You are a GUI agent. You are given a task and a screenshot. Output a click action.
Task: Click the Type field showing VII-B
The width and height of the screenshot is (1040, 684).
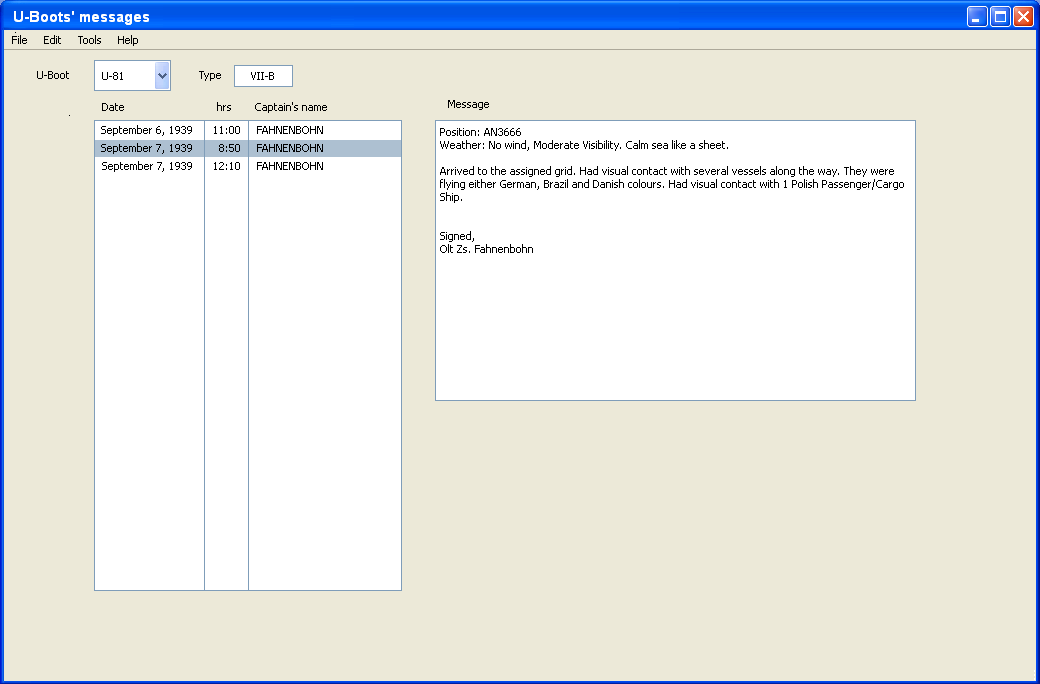coord(263,76)
